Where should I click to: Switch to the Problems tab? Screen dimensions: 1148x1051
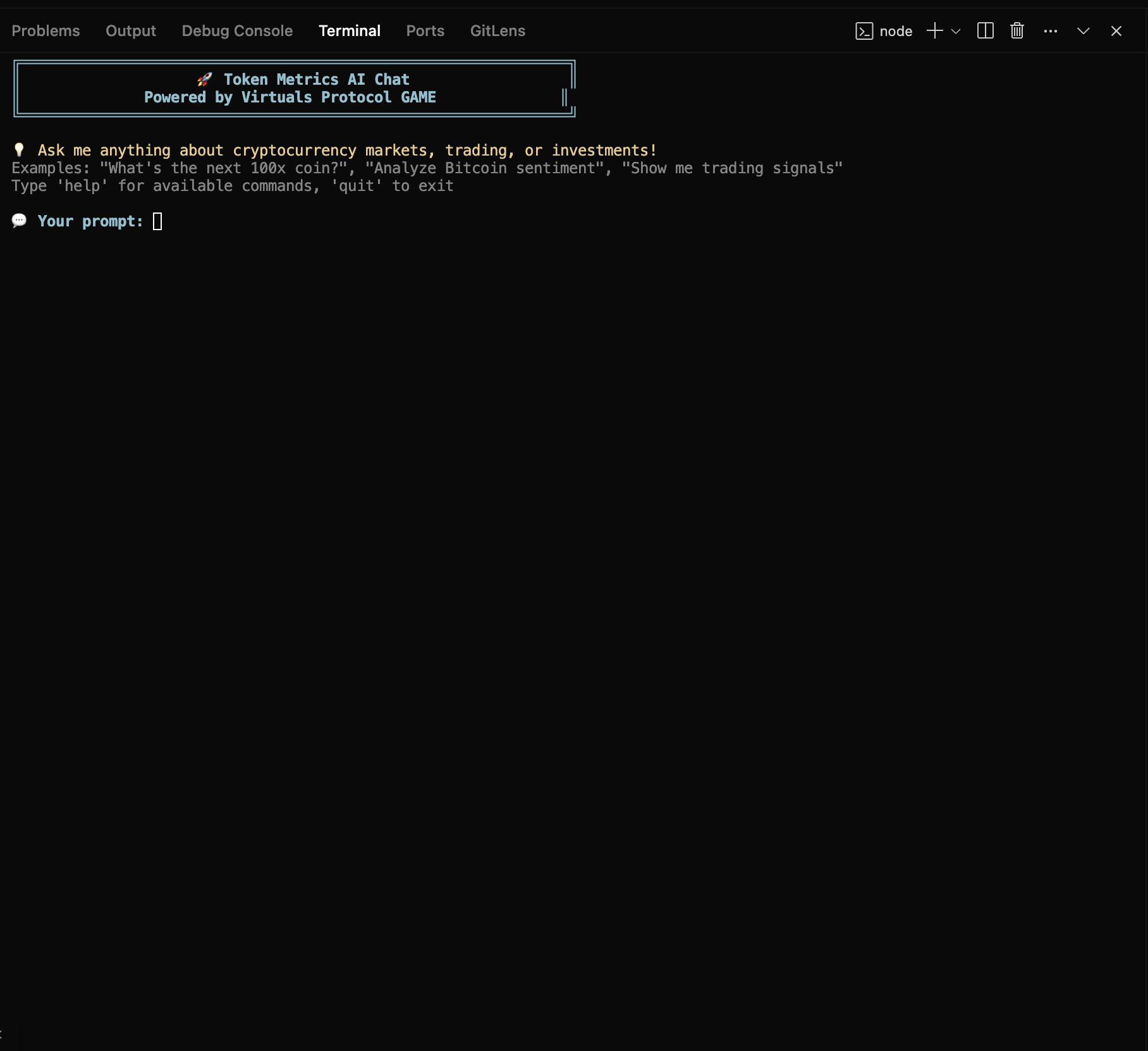45,30
